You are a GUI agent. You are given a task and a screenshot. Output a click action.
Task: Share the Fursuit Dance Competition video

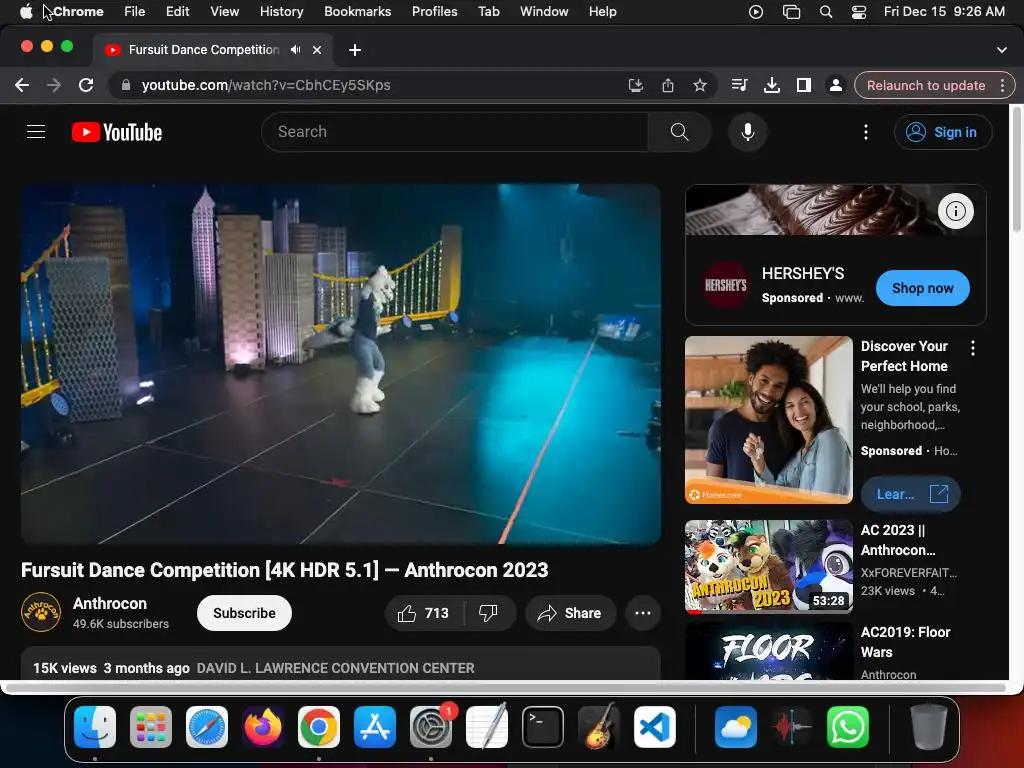pos(570,613)
